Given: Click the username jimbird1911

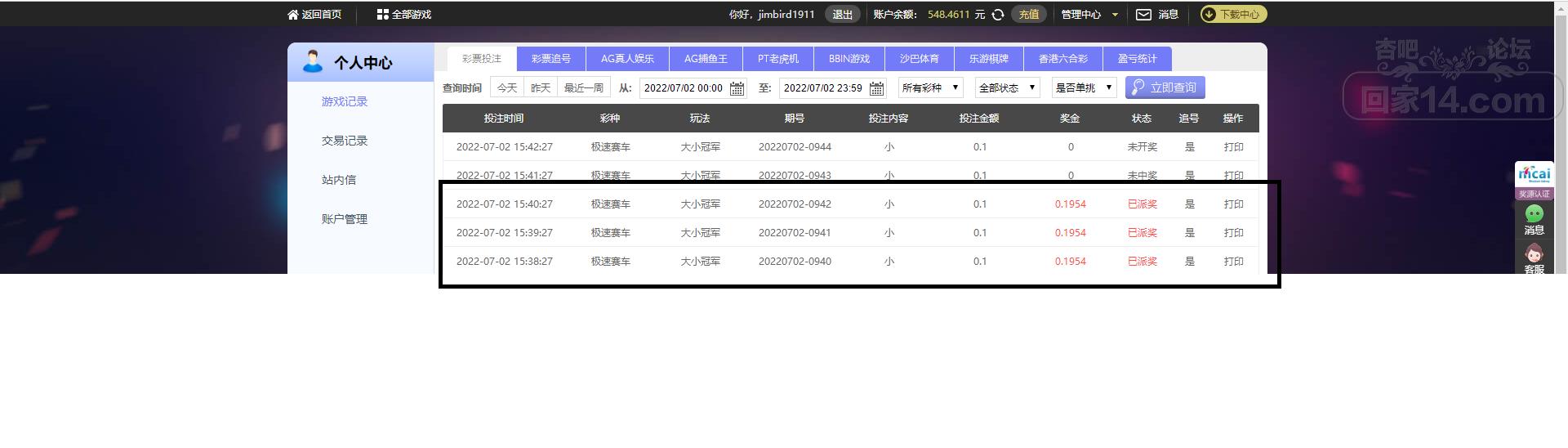Looking at the screenshot, I should pyautogui.click(x=786, y=15).
